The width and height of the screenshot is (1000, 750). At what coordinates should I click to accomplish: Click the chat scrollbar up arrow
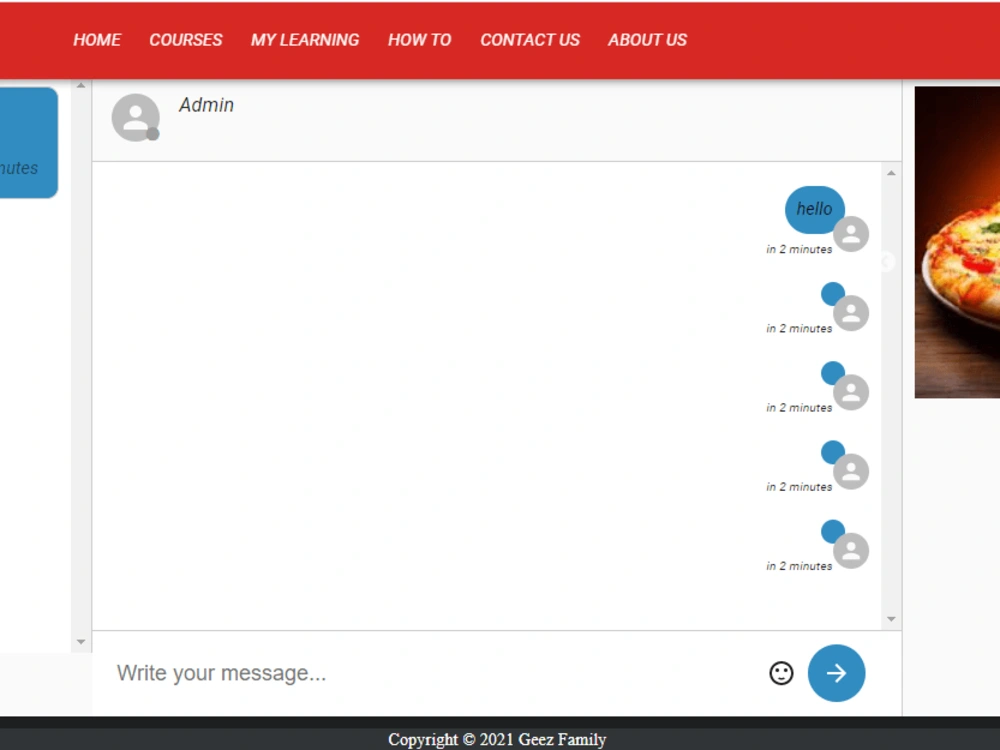(891, 173)
